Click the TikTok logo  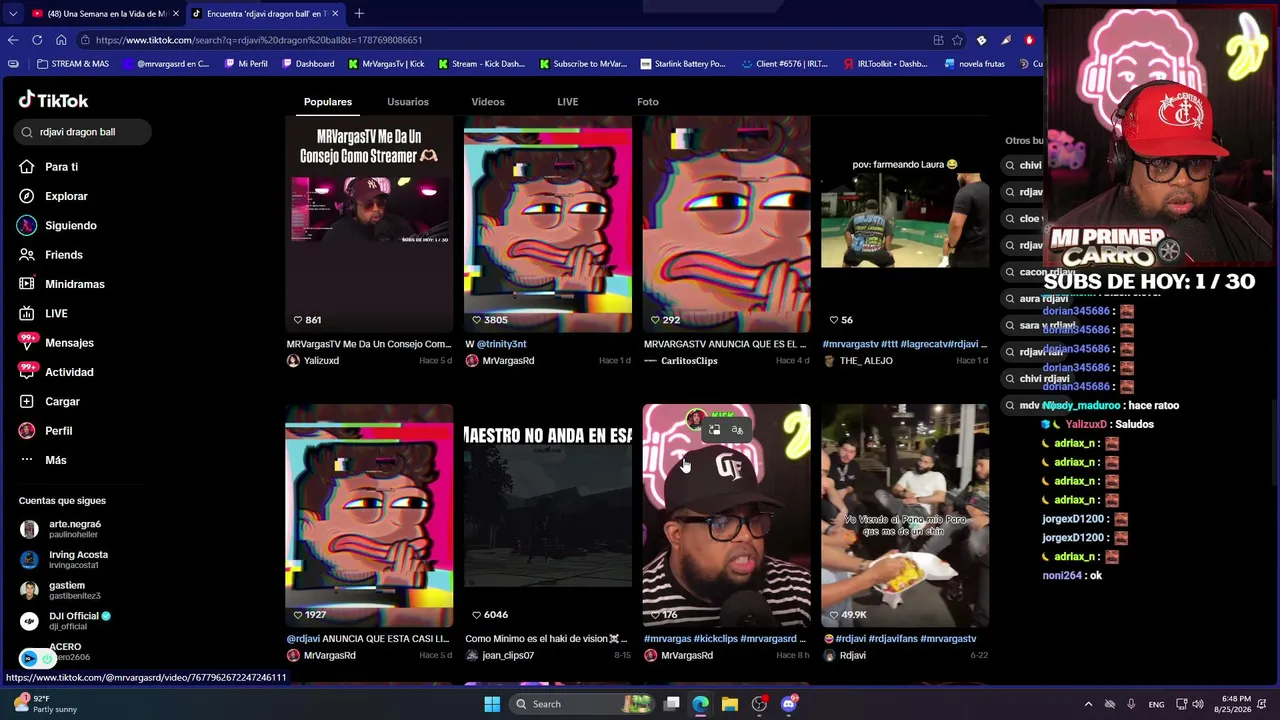coord(53,100)
